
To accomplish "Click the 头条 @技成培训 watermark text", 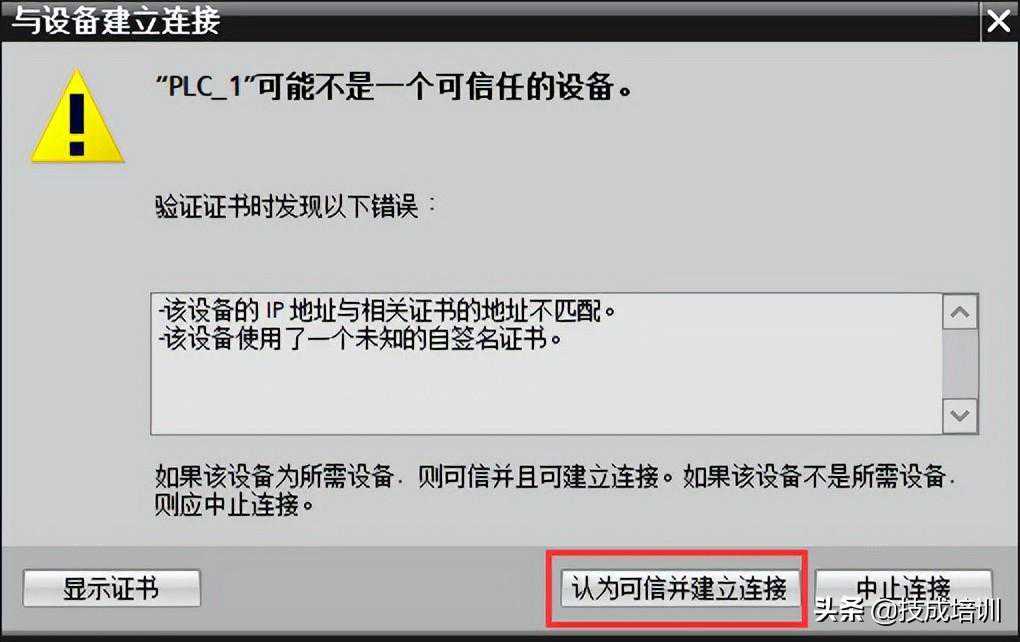I will click(907, 610).
